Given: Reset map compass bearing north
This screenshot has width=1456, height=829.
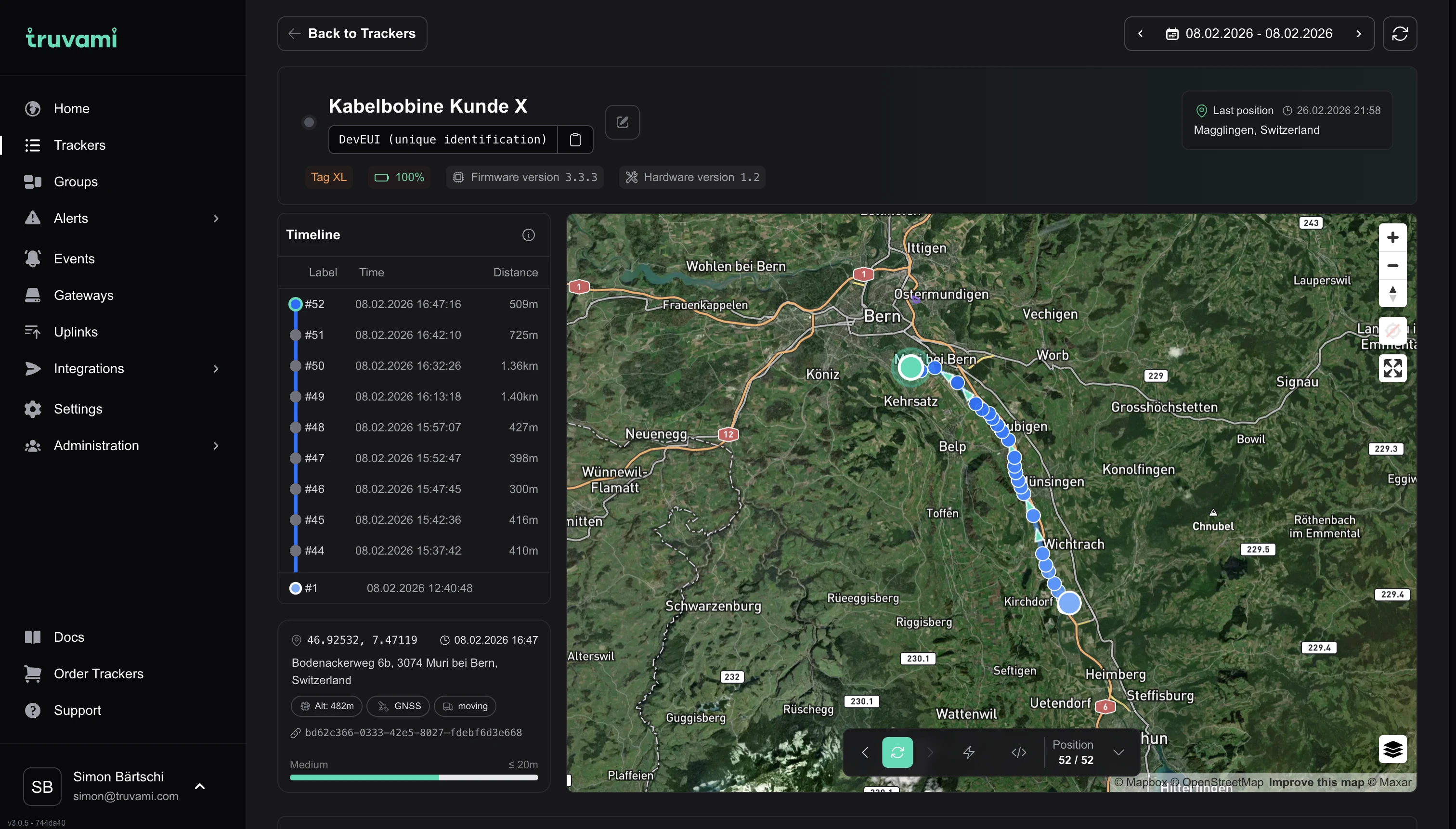Looking at the screenshot, I should pos(1392,294).
